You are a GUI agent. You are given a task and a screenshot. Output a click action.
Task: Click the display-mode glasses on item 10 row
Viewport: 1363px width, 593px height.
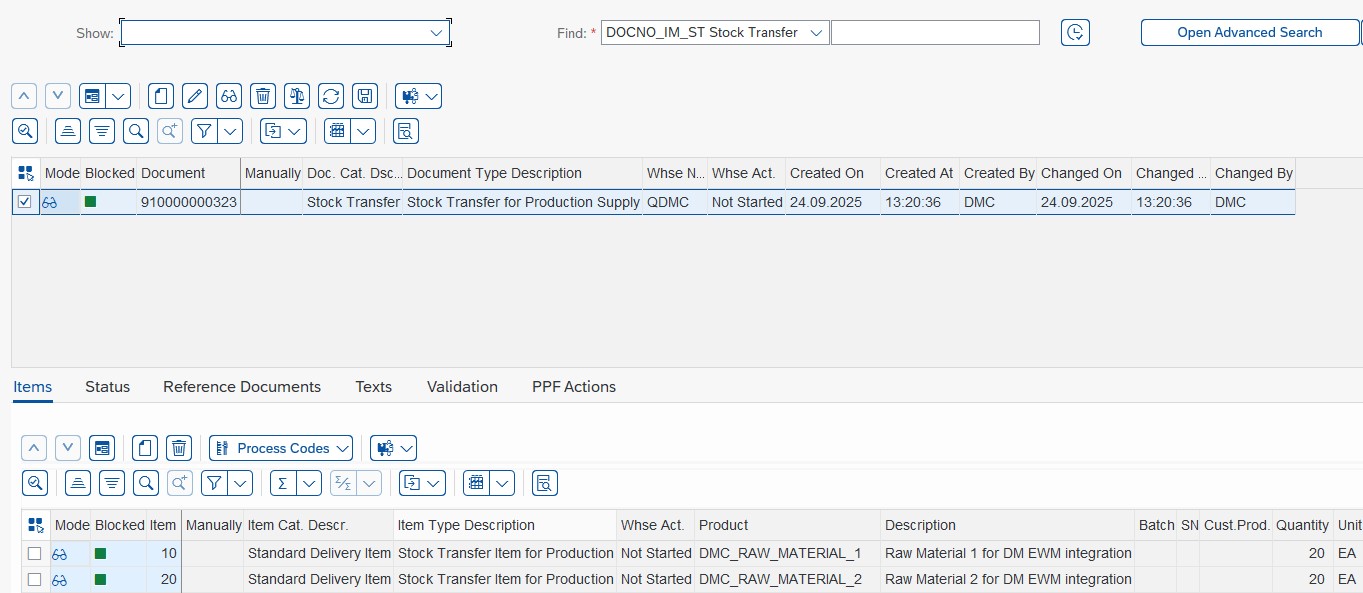coord(60,553)
